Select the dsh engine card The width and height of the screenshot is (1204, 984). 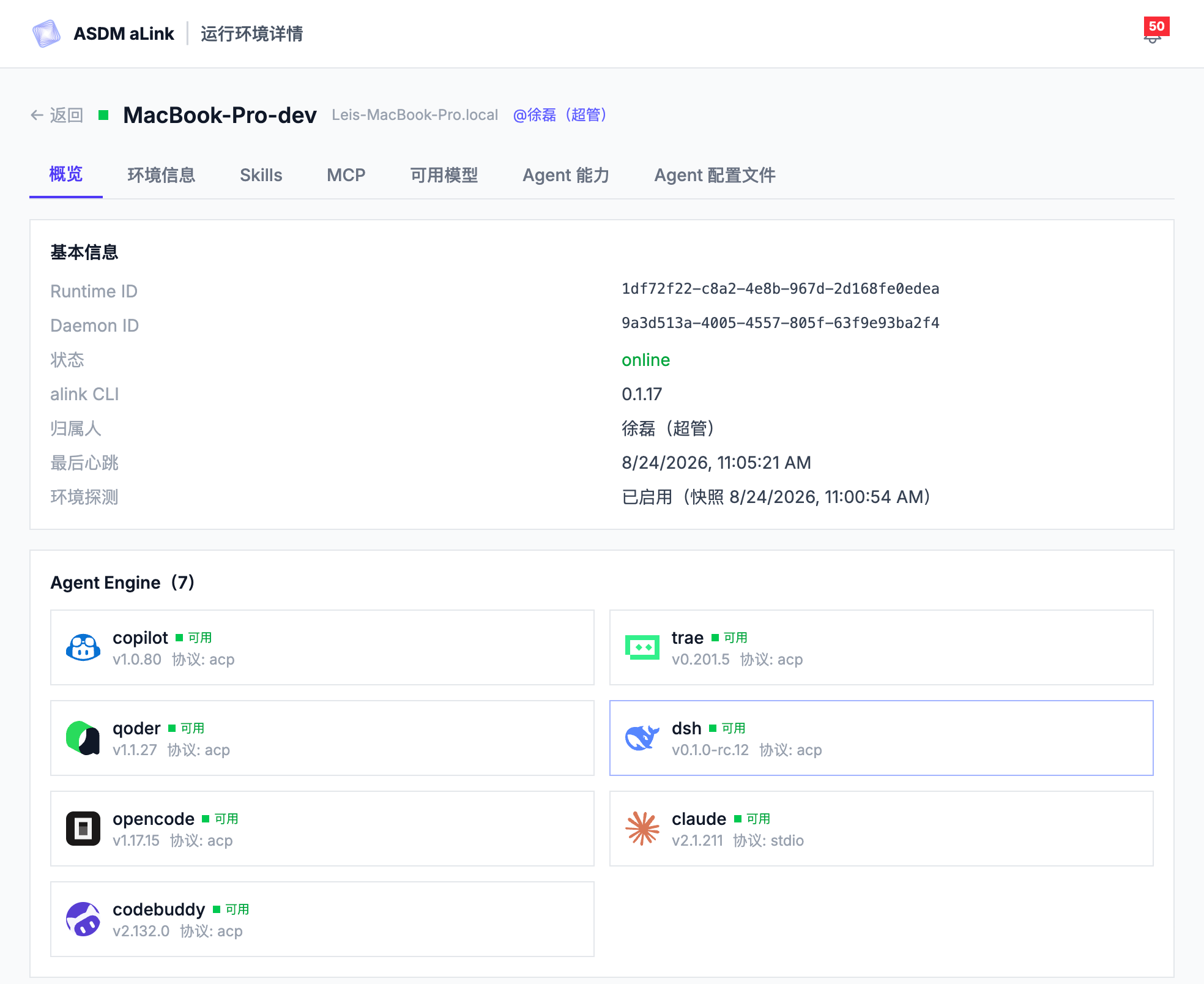pyautogui.click(x=882, y=738)
